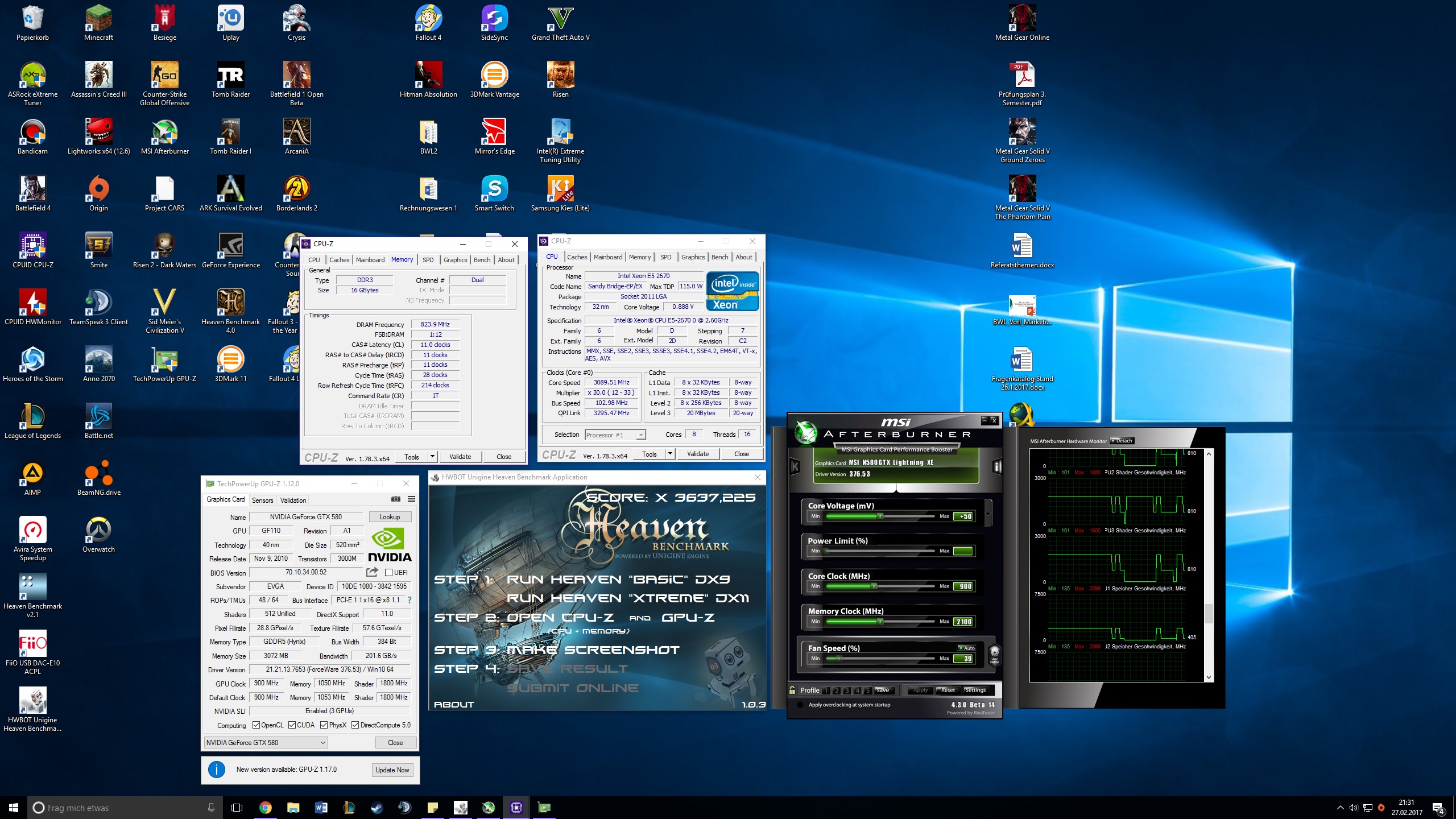1456x819 pixels.
Task: Enable Apply overclocking at system startup
Action: pos(800,705)
